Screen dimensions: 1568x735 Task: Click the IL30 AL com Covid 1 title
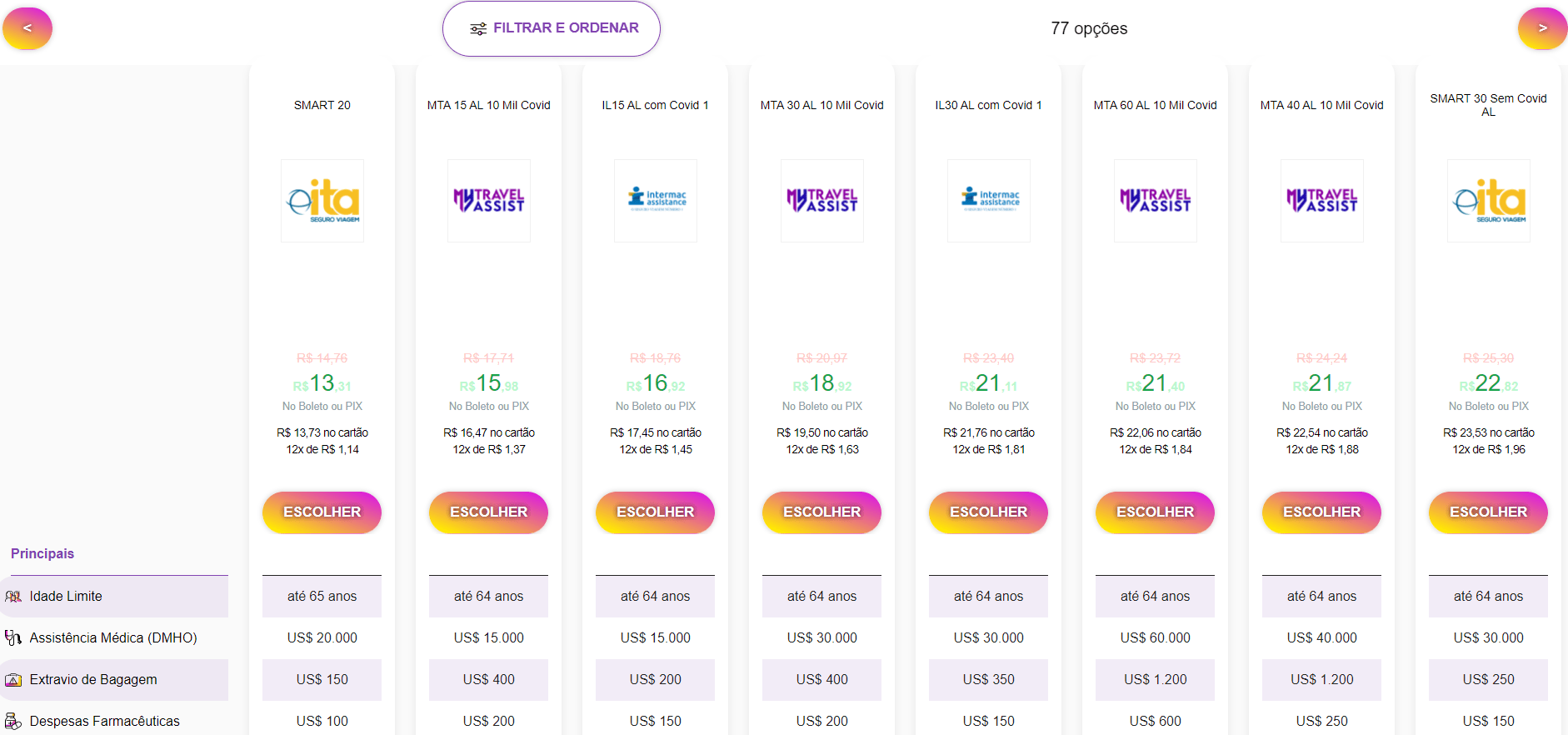coord(989,105)
